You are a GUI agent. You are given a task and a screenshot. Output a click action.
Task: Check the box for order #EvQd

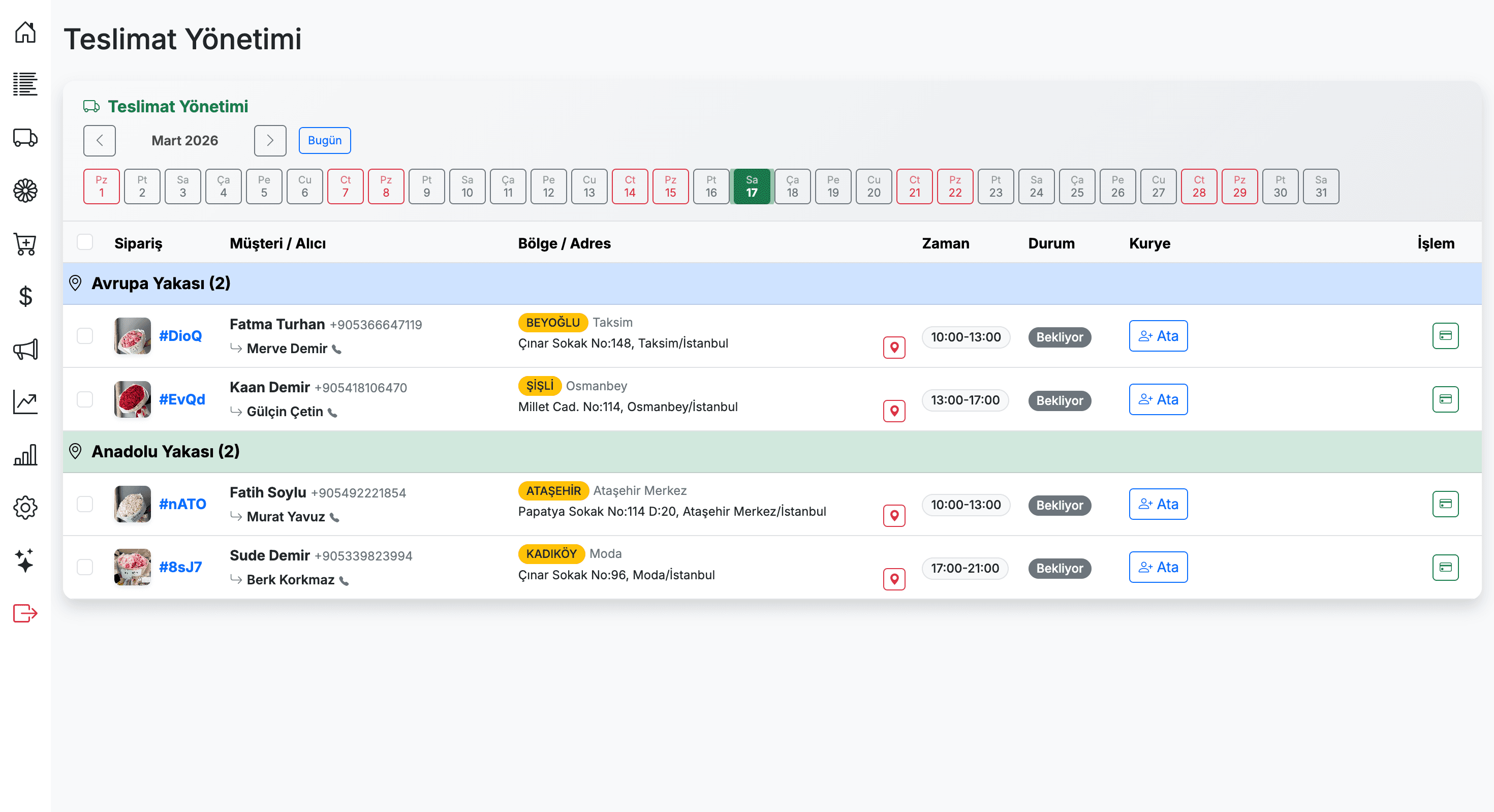(x=85, y=399)
